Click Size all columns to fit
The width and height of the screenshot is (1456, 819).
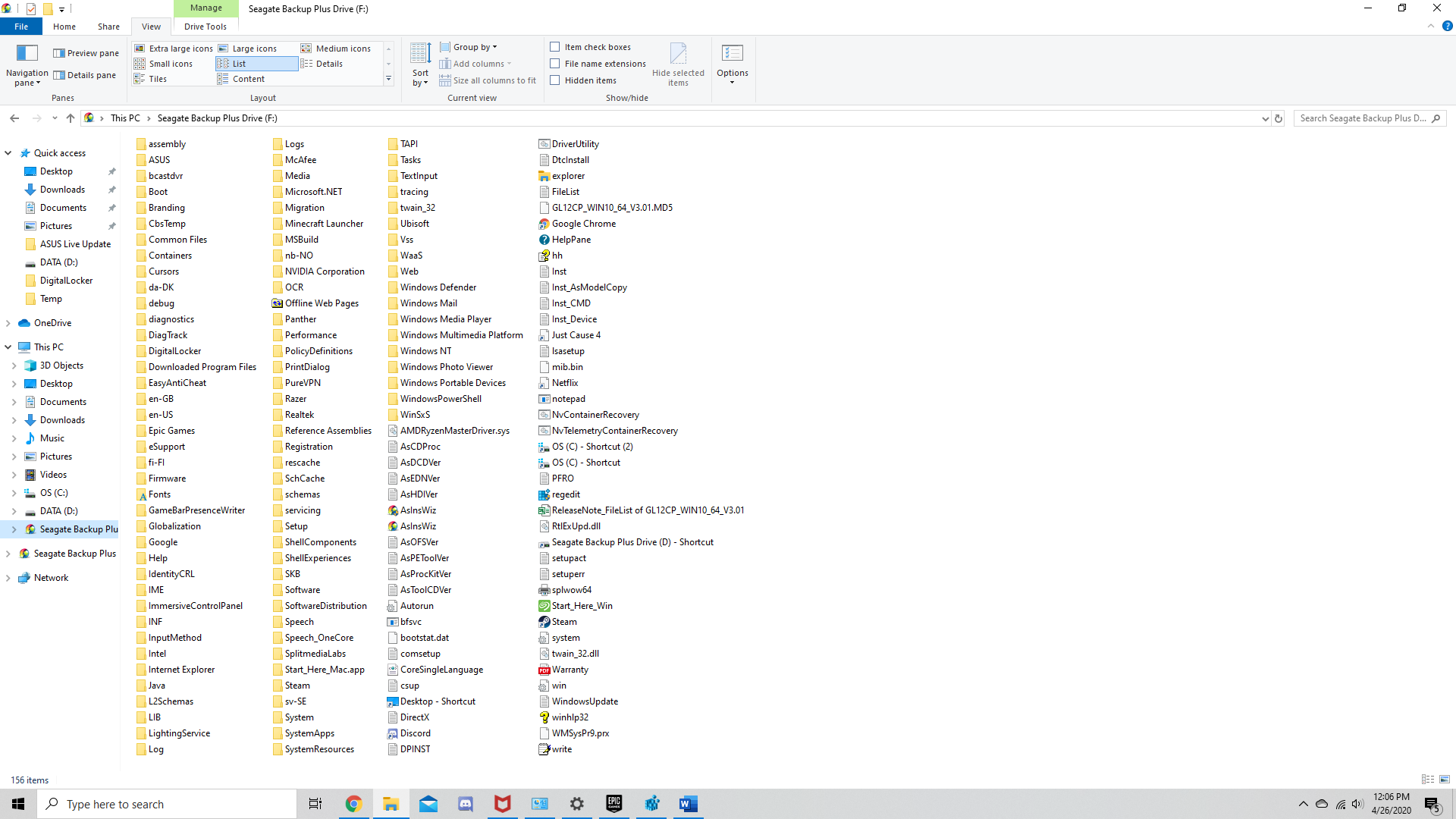(488, 80)
